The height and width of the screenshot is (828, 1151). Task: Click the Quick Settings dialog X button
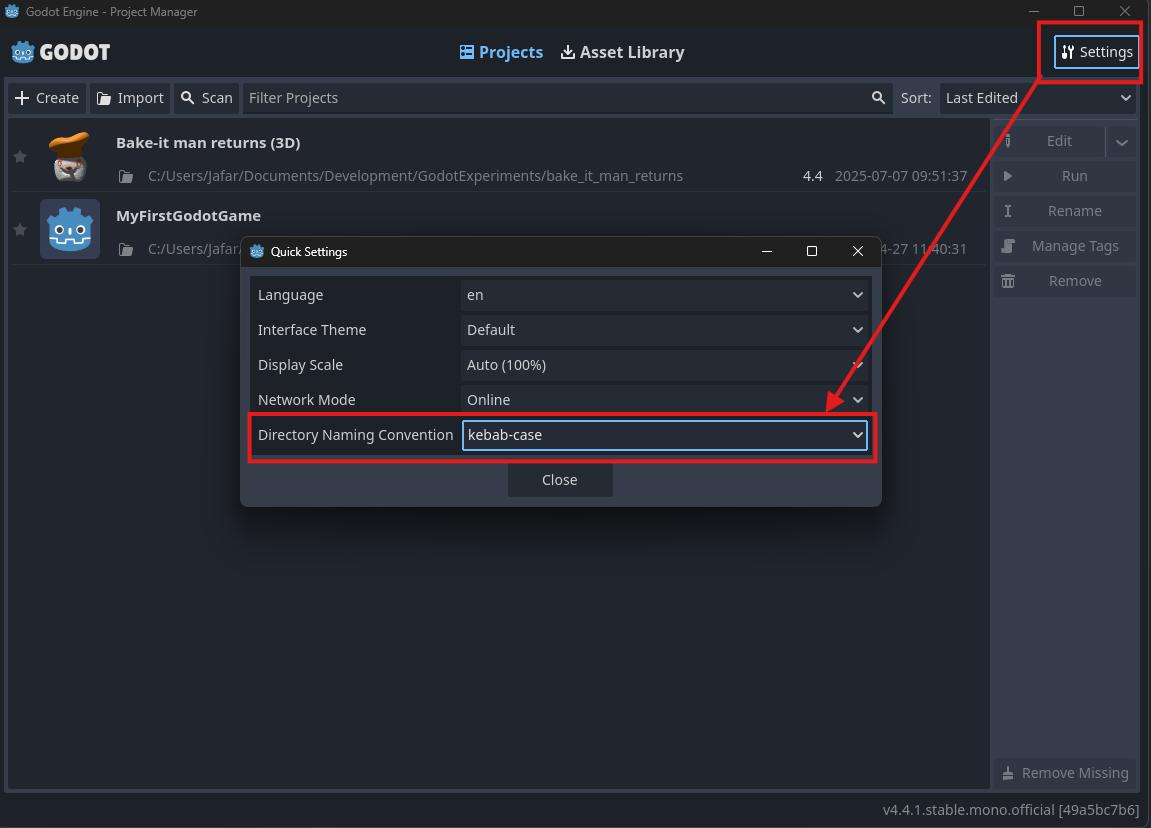tap(857, 251)
